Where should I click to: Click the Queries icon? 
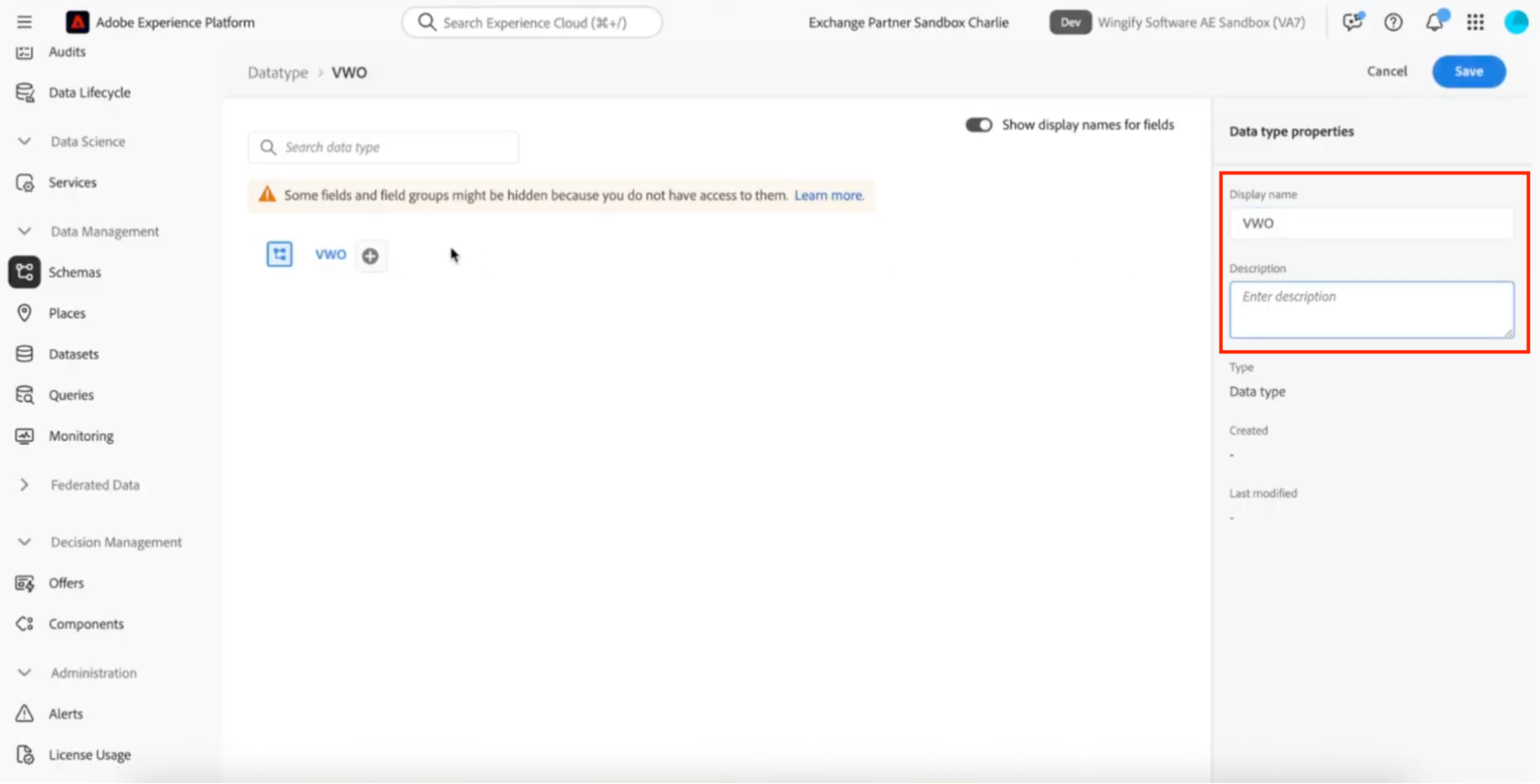25,394
